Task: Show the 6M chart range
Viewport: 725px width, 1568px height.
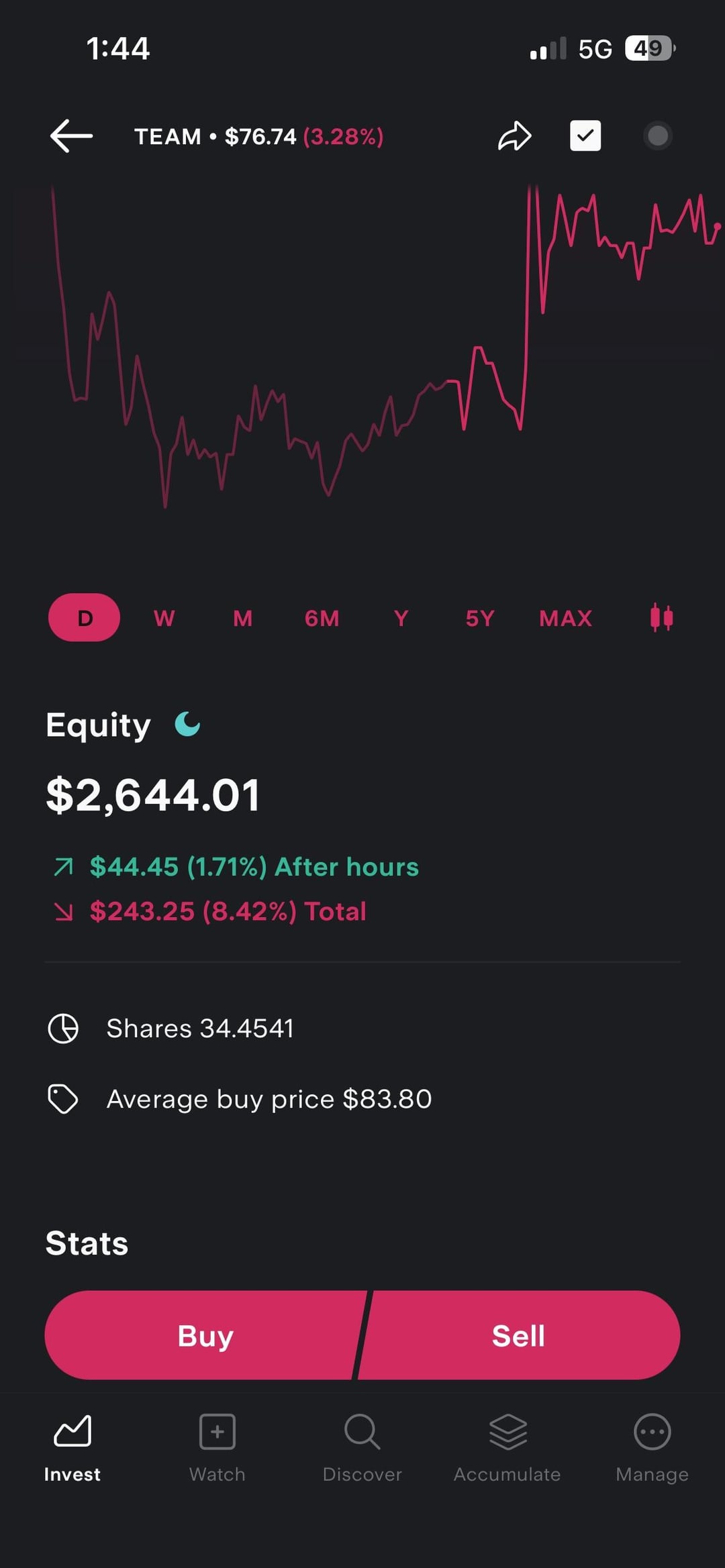Action: click(322, 617)
